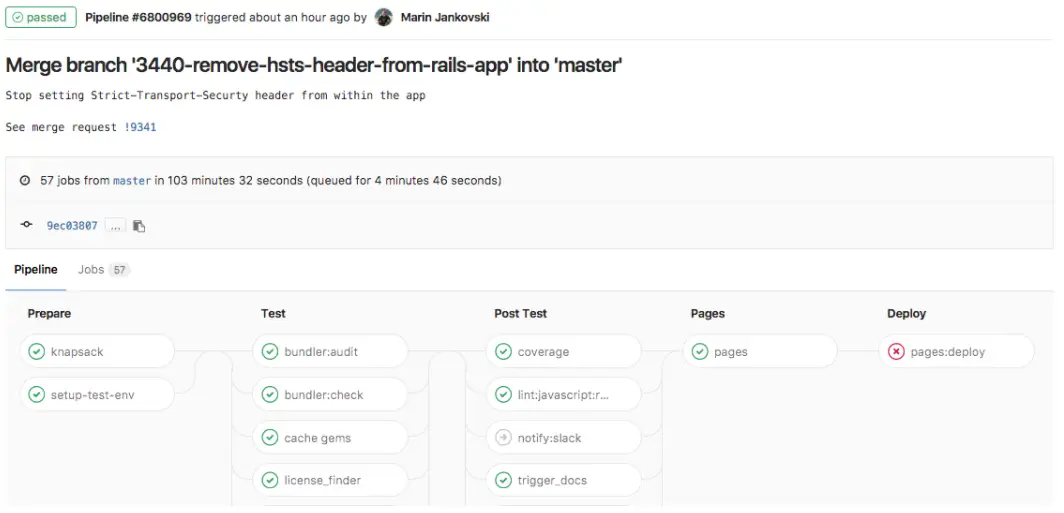Click the notify:slack skipped status icon
This screenshot has width=1064, height=513.
click(503, 438)
